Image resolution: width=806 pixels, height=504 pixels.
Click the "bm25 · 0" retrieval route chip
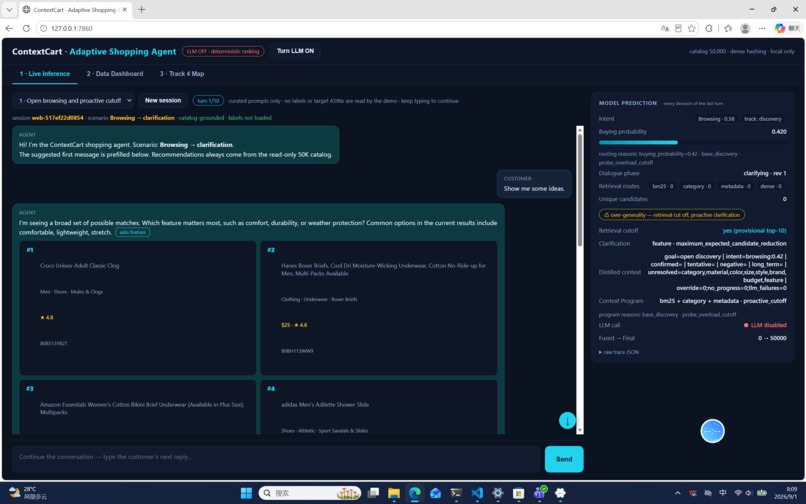pos(663,186)
